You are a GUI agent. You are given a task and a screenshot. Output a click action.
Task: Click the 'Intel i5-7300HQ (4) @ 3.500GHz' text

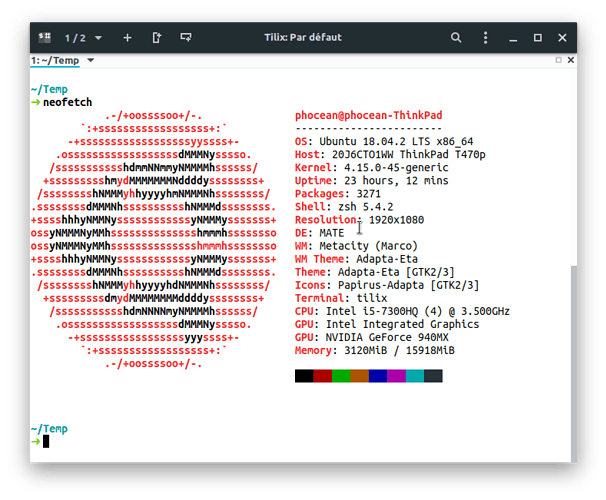[x=418, y=311]
